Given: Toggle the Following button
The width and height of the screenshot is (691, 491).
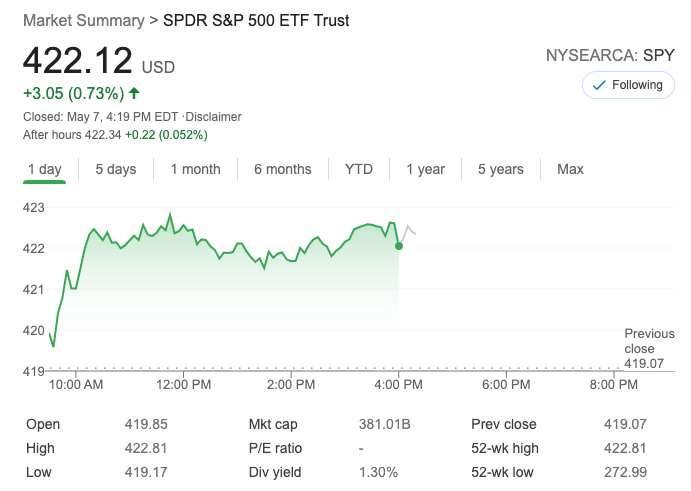Looking at the screenshot, I should click(628, 85).
